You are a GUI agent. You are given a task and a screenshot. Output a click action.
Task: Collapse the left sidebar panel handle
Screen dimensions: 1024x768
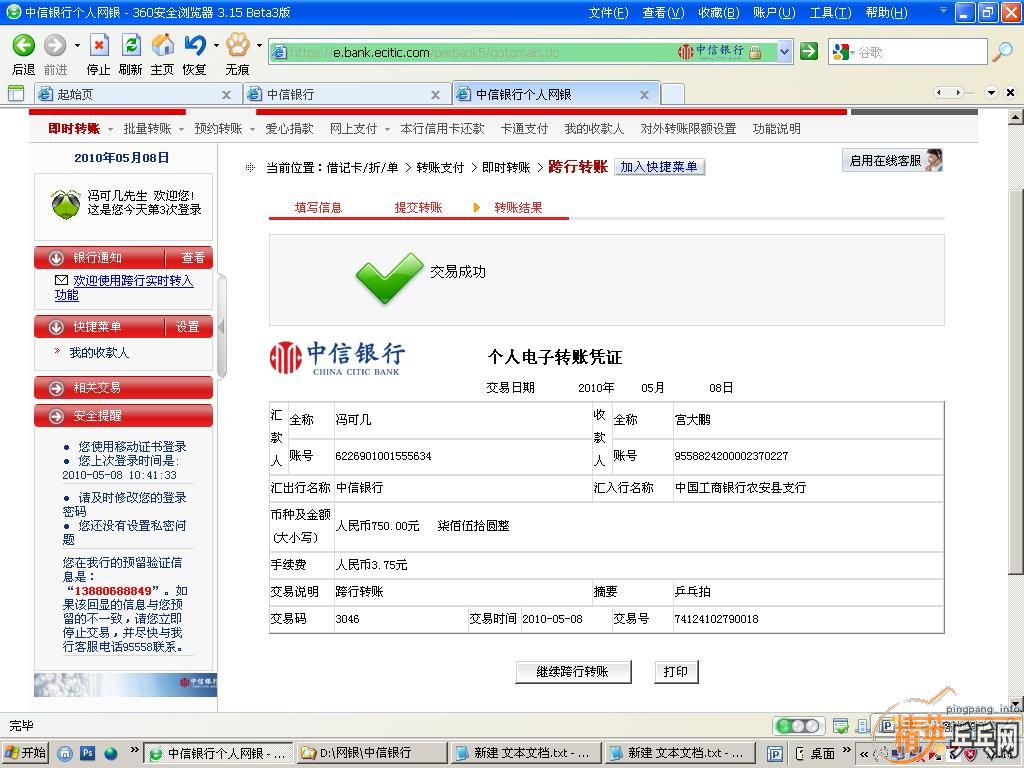point(221,327)
